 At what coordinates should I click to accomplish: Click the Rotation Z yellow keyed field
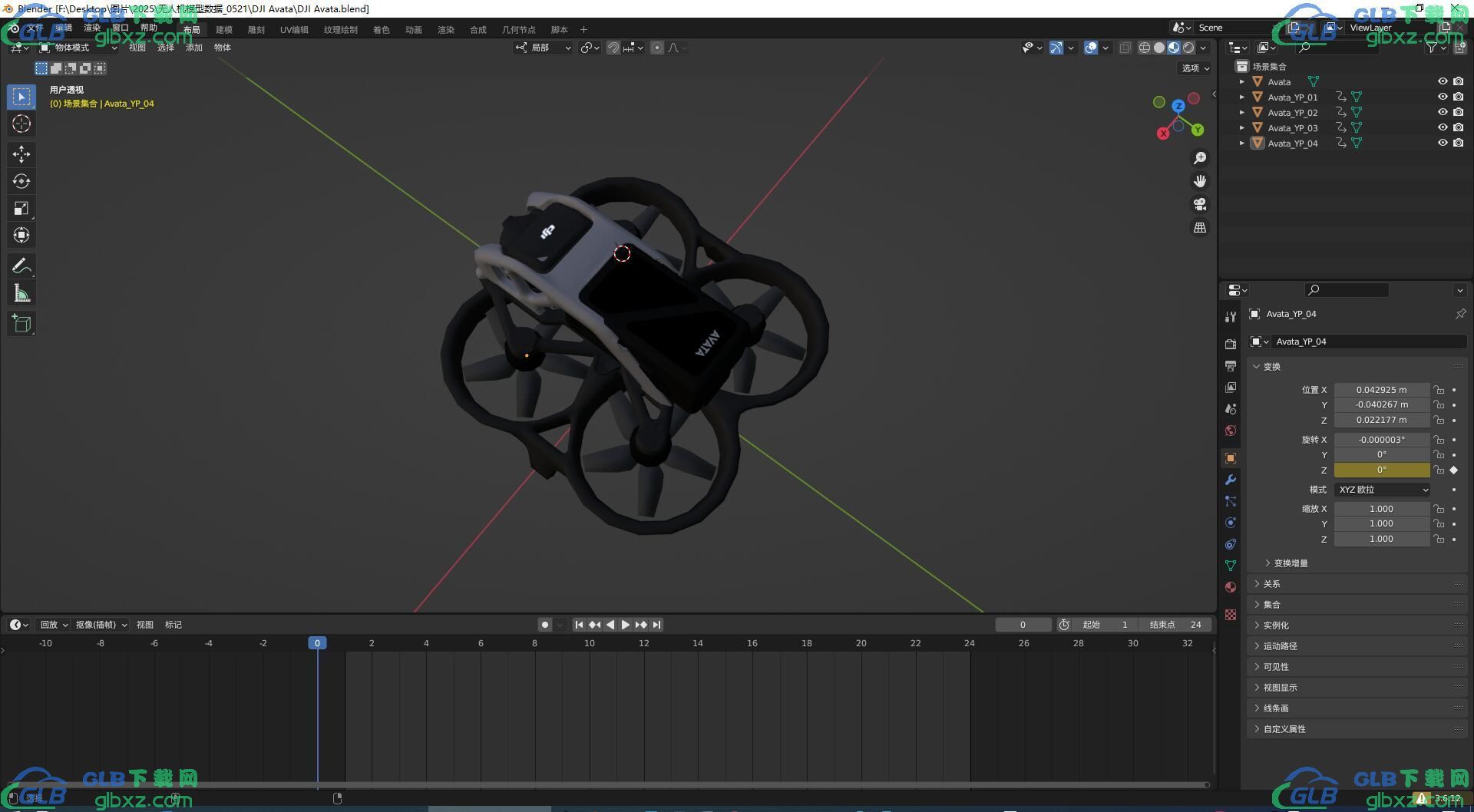(x=1382, y=470)
